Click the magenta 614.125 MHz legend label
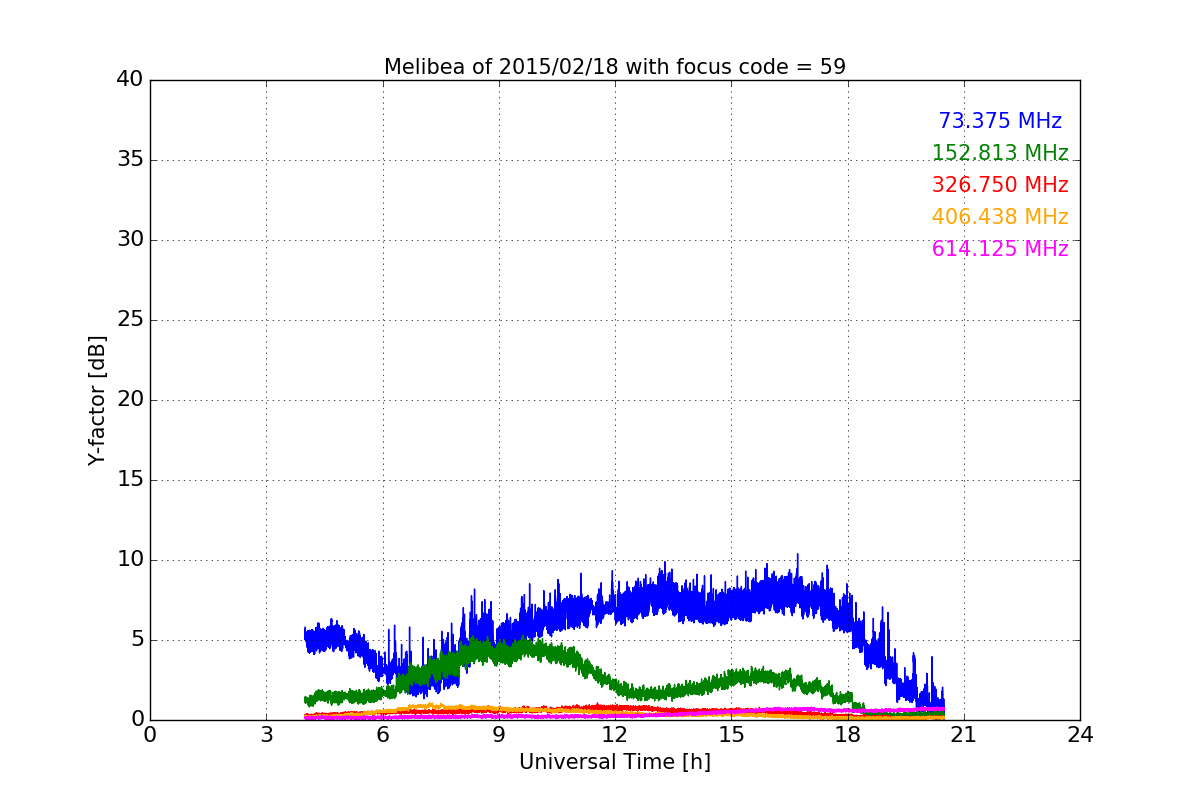Screen dimensions: 1200x800 pyautogui.click(x=1000, y=249)
